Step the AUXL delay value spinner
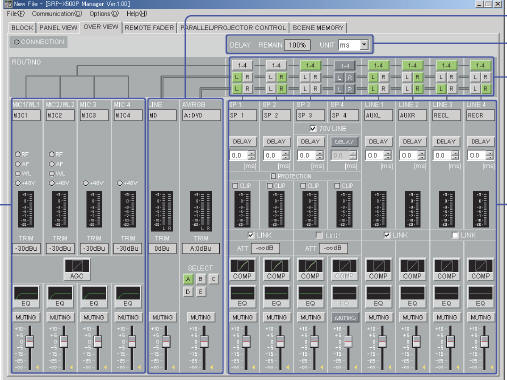The image size is (507, 380). point(388,155)
